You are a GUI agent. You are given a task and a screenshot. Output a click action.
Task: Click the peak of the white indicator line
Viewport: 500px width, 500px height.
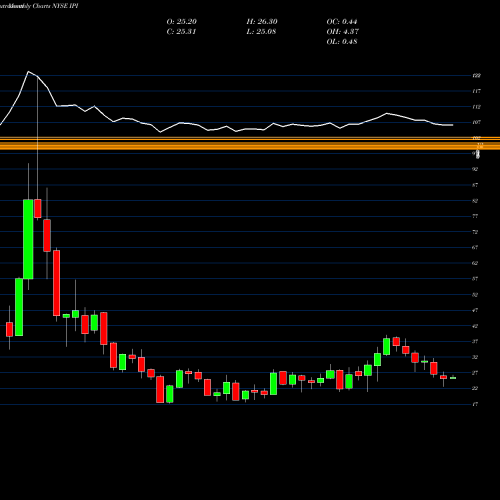pos(28,71)
